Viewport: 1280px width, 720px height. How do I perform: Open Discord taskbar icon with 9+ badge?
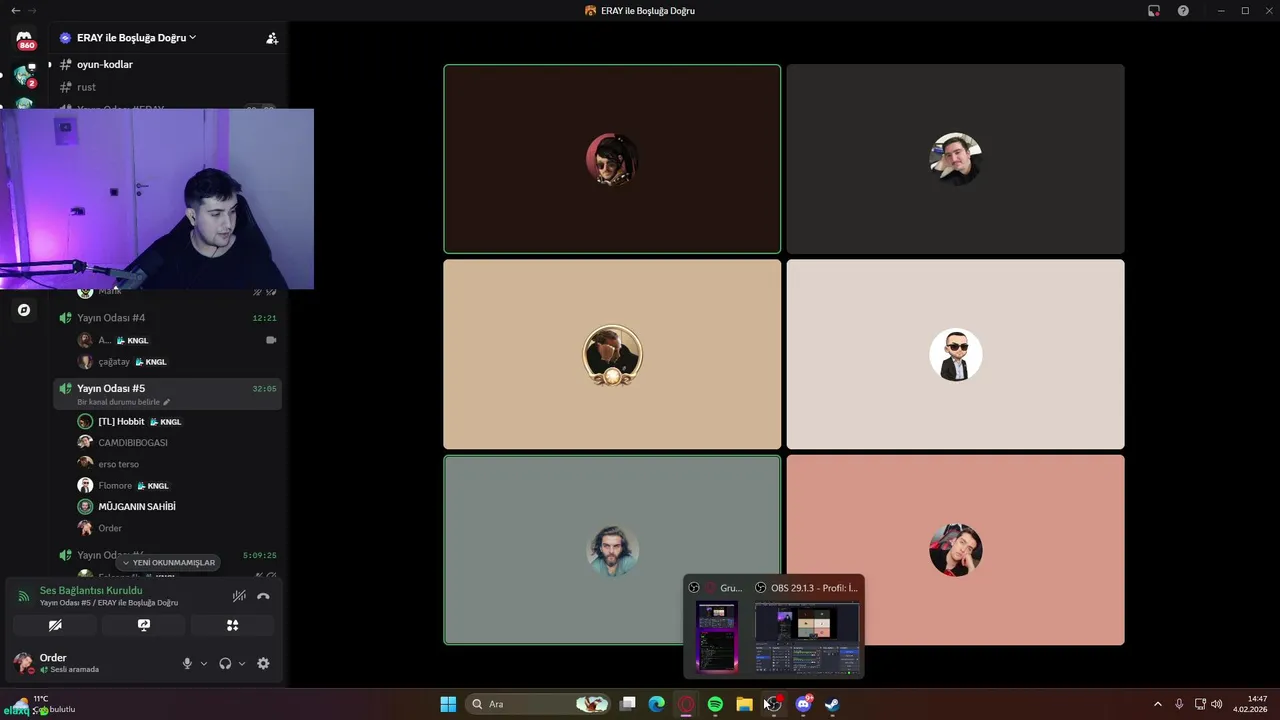(x=803, y=704)
